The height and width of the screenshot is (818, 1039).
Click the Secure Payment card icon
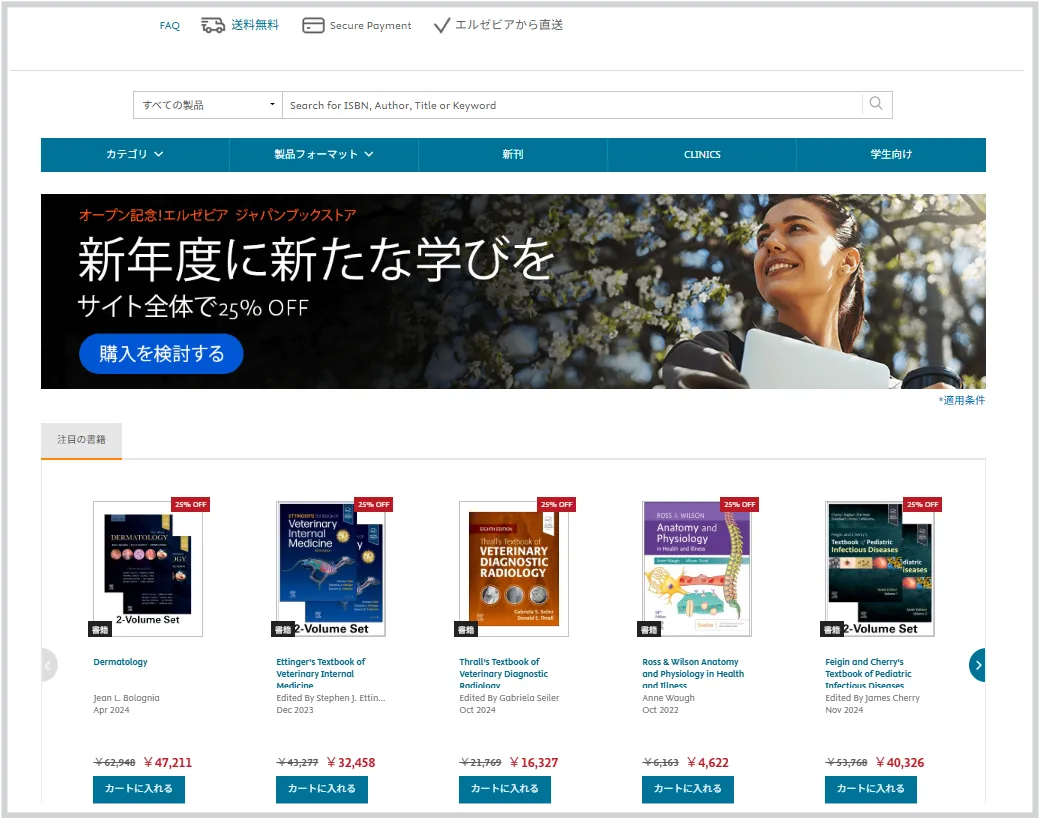313,25
